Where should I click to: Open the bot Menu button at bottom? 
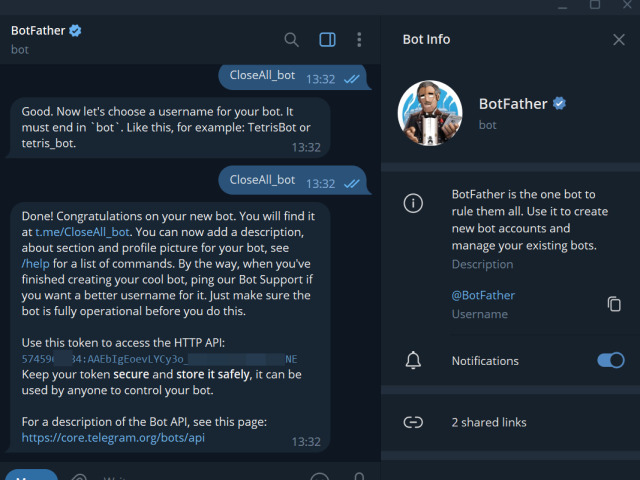pyautogui.click(x=32, y=476)
